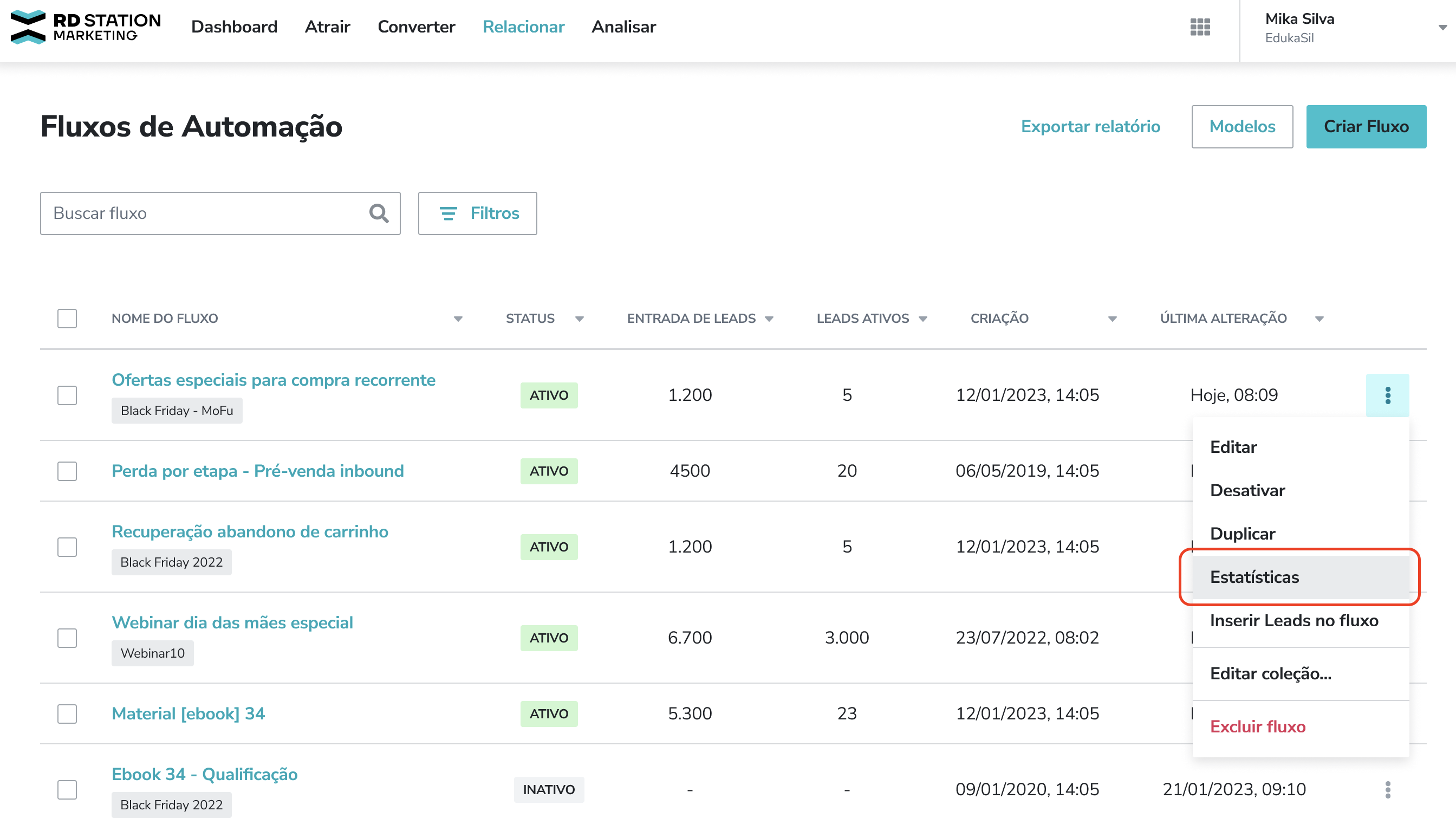Screen dimensions: 1456x818
Task: Click the Criar Fluxo button
Action: [1366, 127]
